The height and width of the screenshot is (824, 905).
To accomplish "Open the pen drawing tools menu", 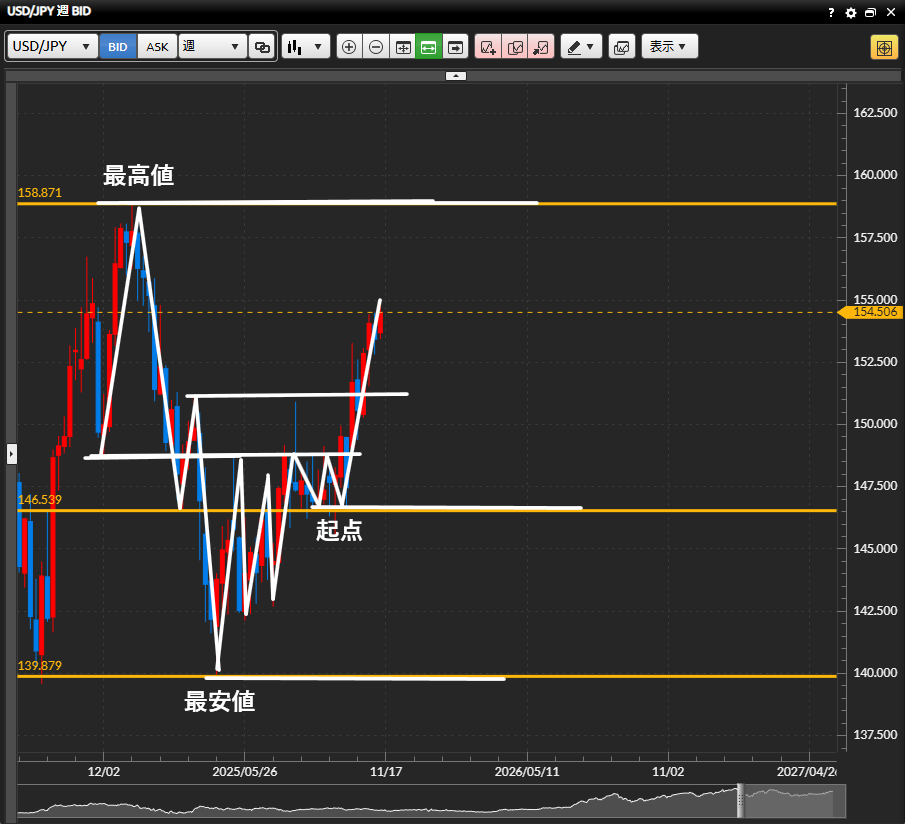I will pyautogui.click(x=580, y=47).
